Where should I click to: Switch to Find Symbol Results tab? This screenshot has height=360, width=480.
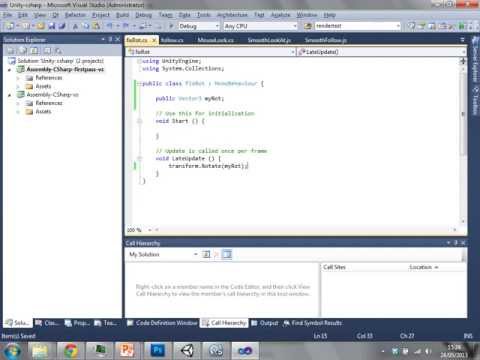[x=313, y=323]
